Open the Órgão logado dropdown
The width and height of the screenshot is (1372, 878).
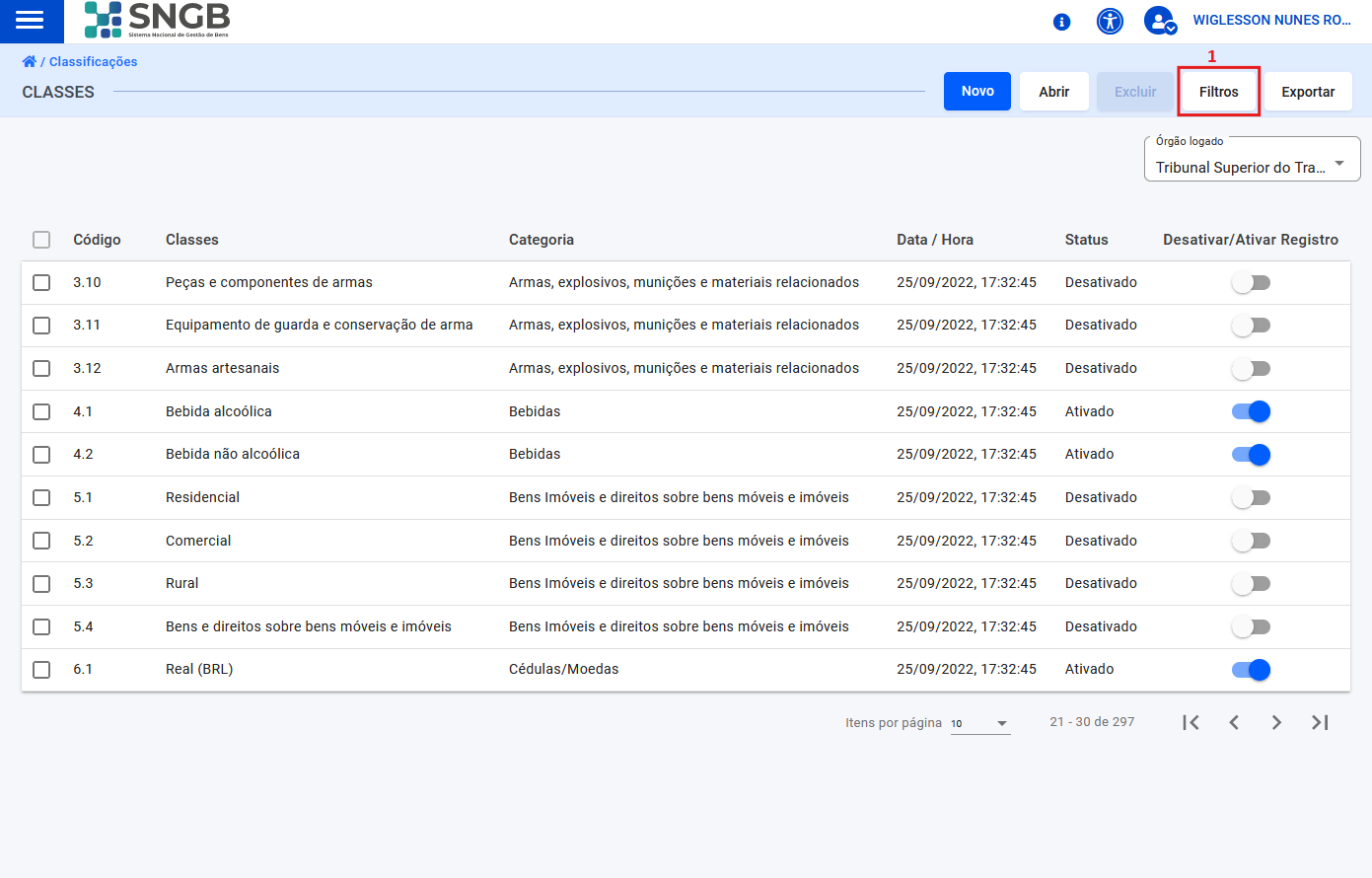[x=1252, y=160]
